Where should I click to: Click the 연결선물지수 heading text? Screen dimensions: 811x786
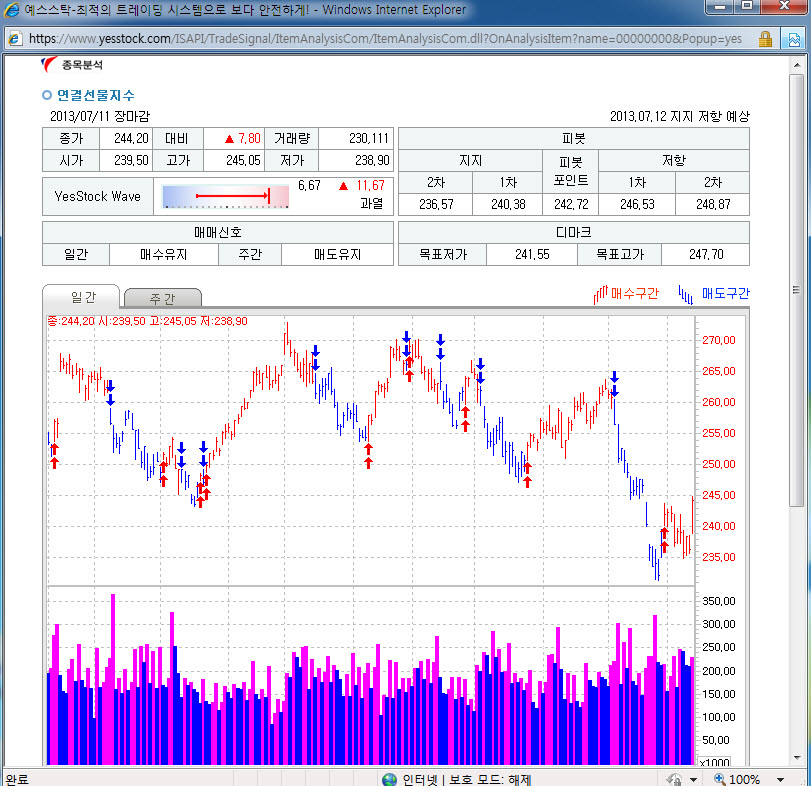[x=96, y=95]
